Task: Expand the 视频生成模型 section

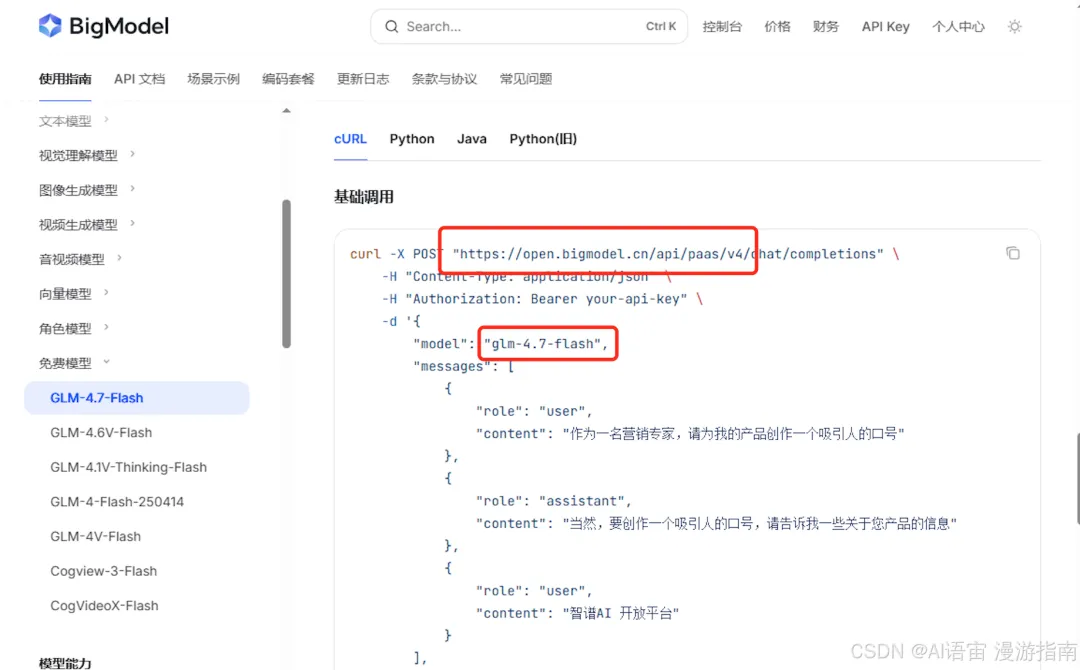Action: click(x=87, y=224)
